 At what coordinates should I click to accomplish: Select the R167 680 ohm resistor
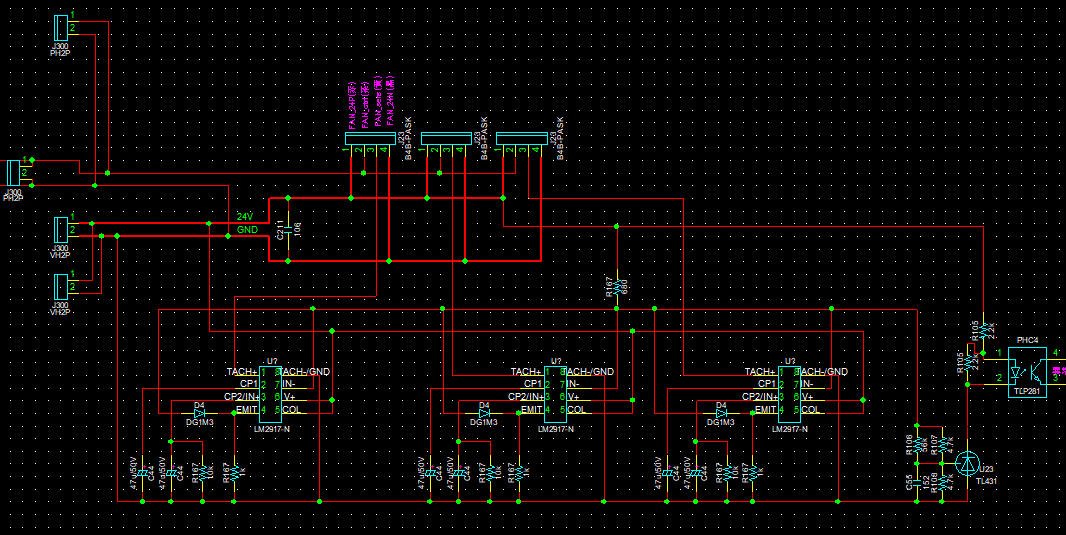tap(617, 288)
